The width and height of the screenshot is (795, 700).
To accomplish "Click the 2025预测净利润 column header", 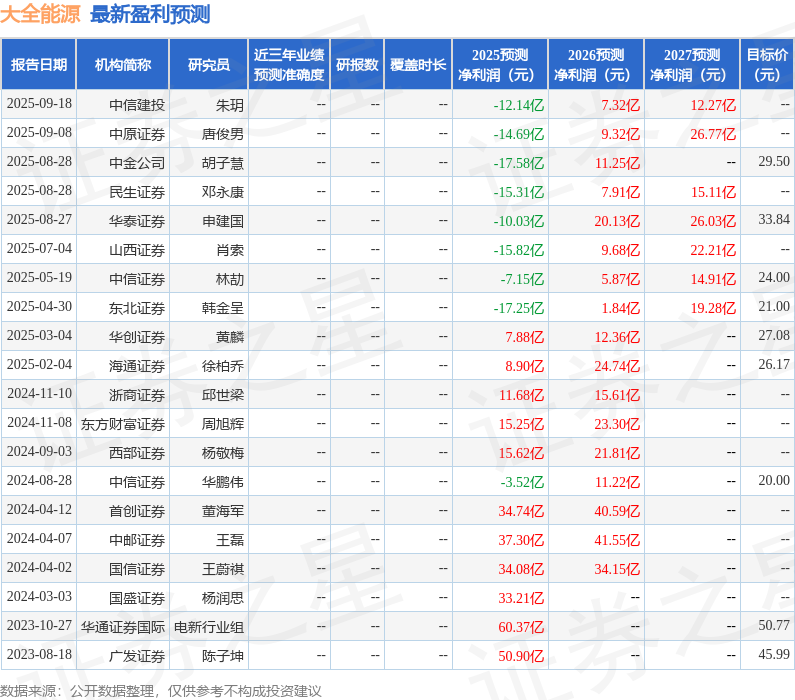I will pyautogui.click(x=500, y=65).
